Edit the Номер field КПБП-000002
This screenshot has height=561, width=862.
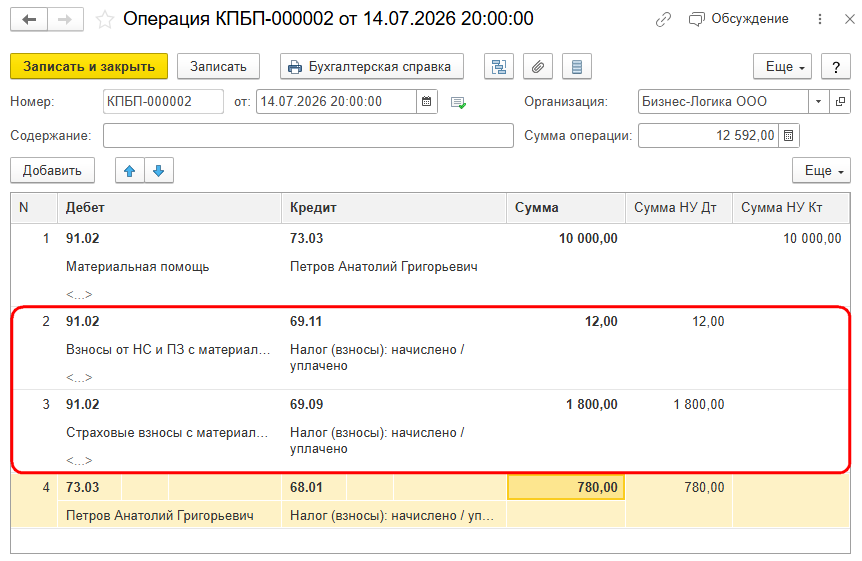tap(163, 102)
